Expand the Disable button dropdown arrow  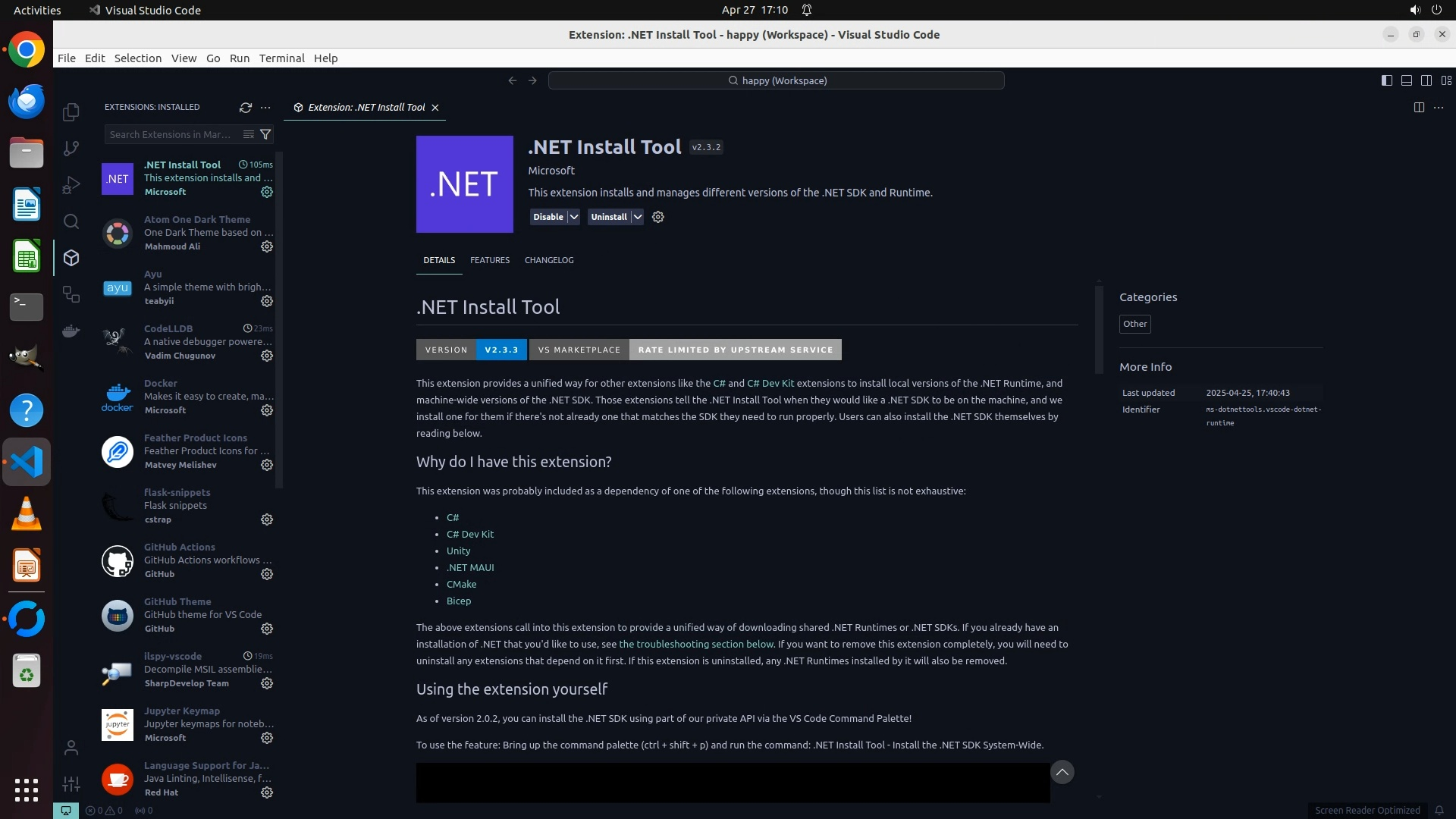(574, 217)
